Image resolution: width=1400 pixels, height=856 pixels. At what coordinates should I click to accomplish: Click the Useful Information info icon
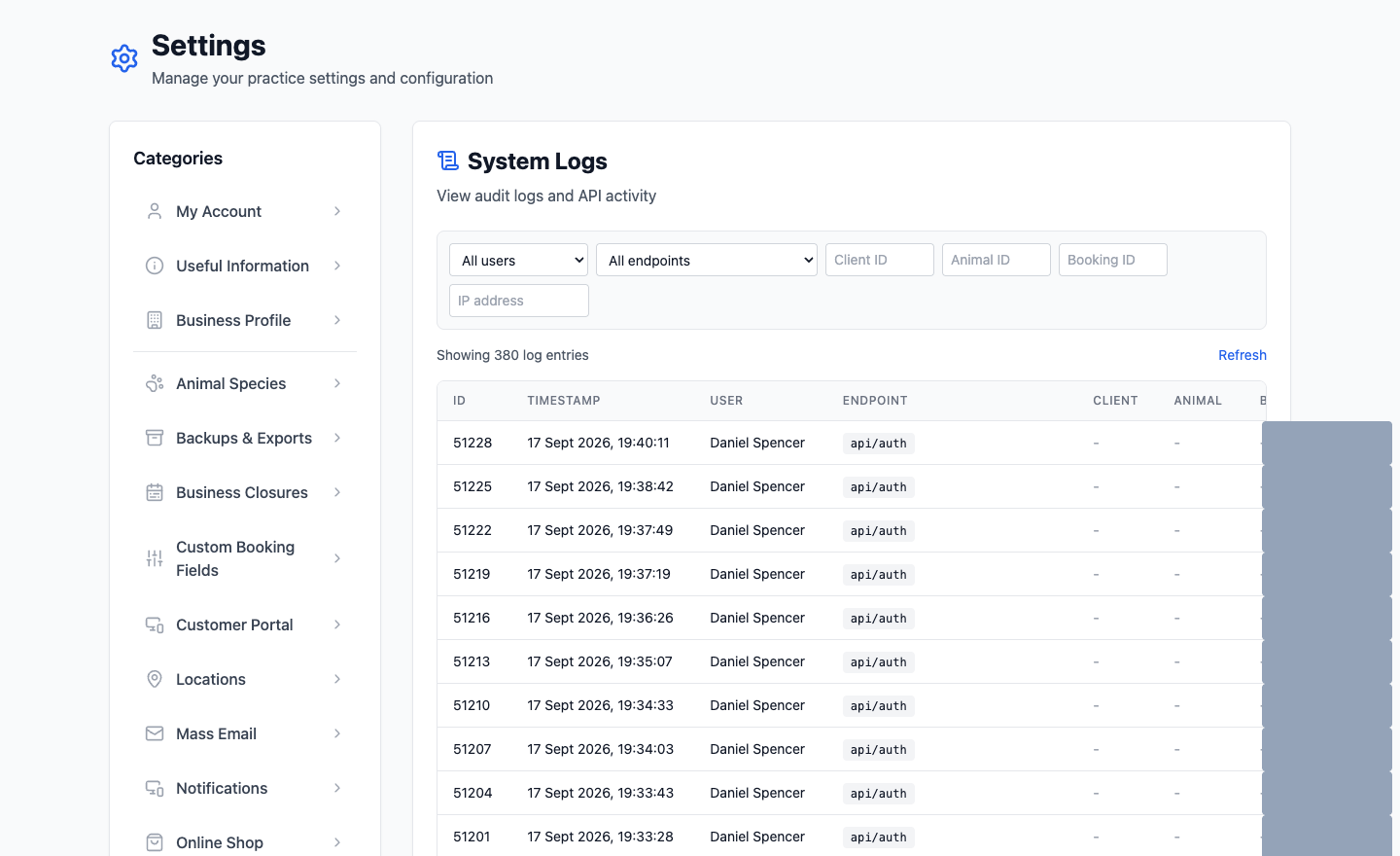(x=155, y=266)
